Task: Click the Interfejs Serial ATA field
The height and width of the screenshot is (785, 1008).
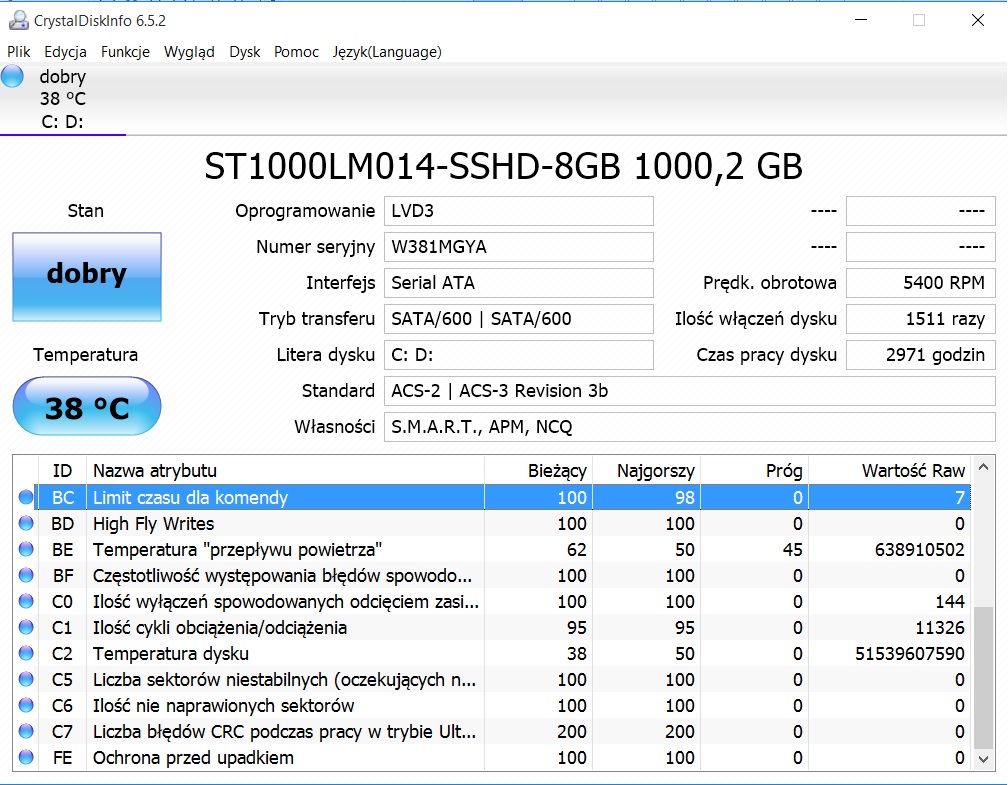Action: [519, 283]
